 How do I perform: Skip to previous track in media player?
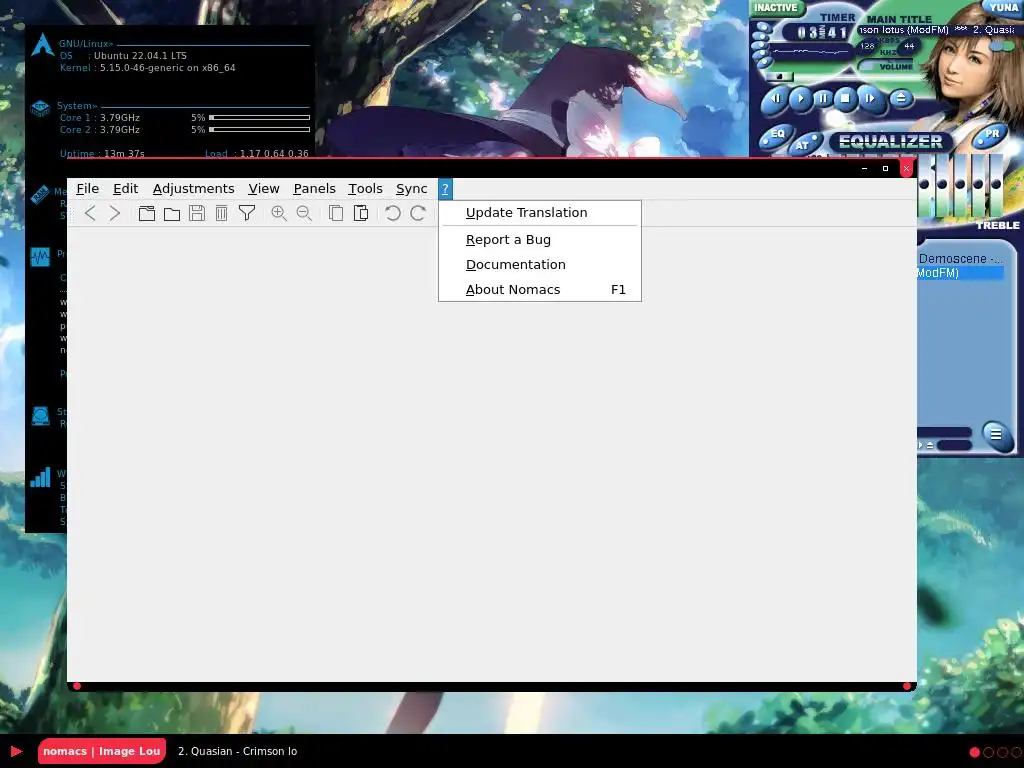tap(776, 99)
